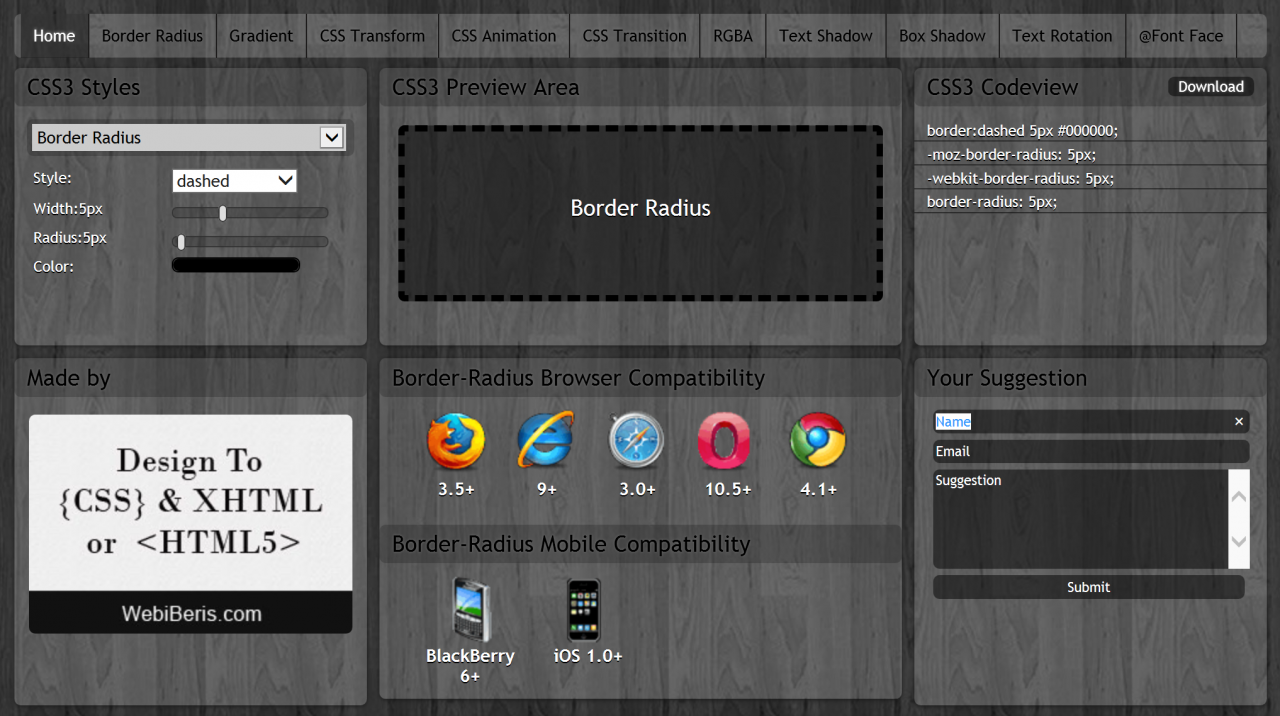1280x716 pixels.
Task: Click the Internet Explorer icon
Action: point(546,441)
